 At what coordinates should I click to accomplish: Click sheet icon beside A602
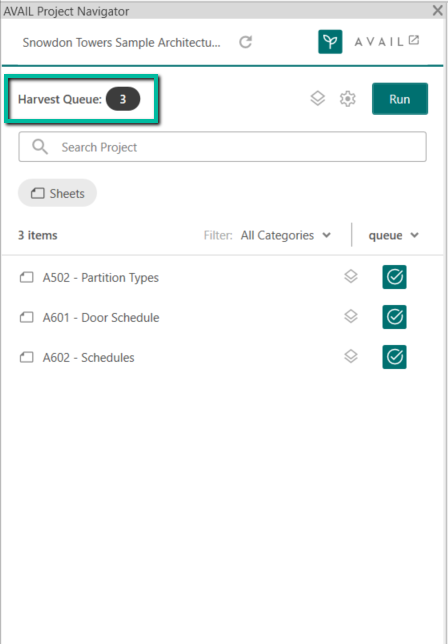point(27,357)
